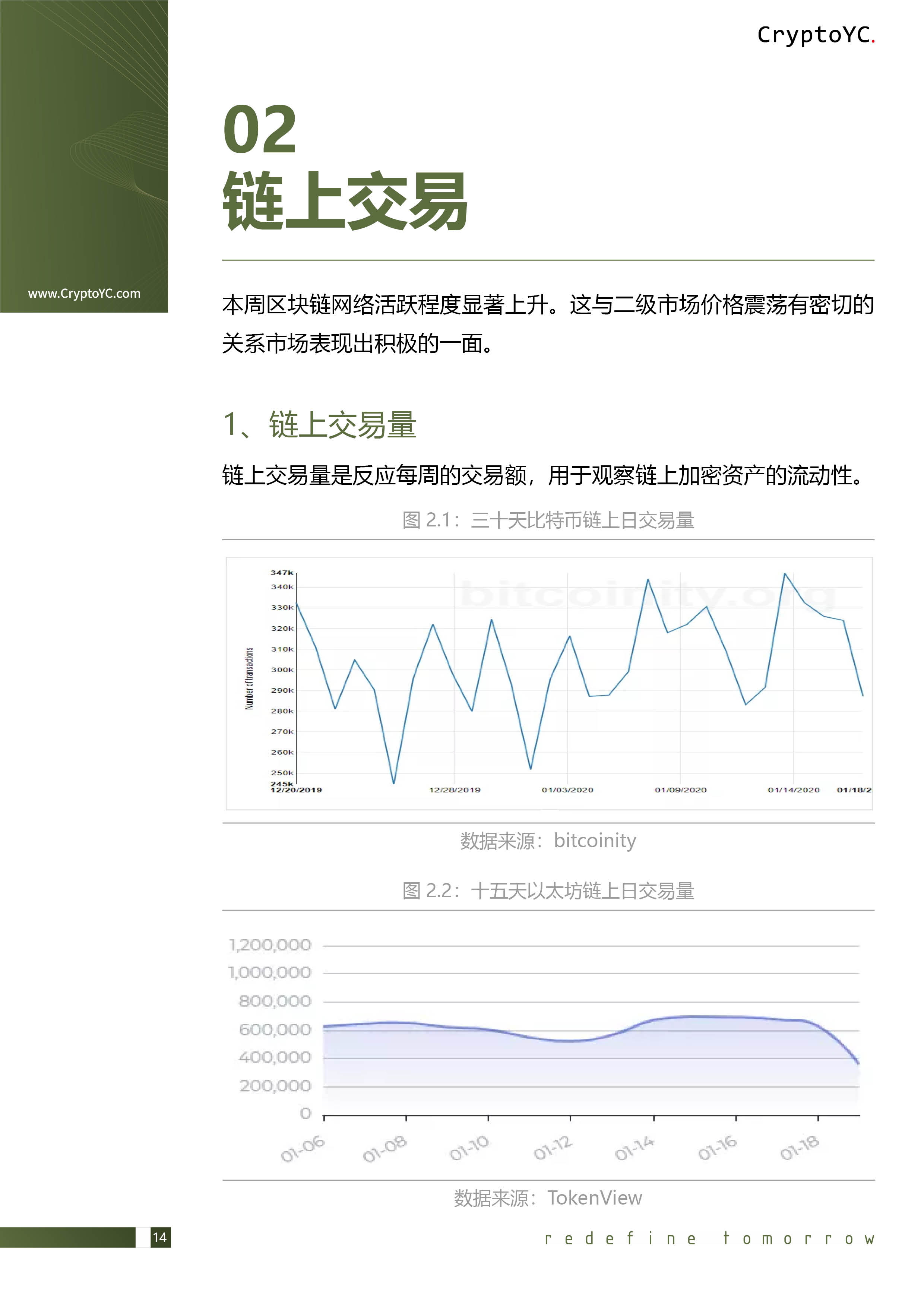
Task: Click the '600,000' y-axis label
Action: 275,1030
